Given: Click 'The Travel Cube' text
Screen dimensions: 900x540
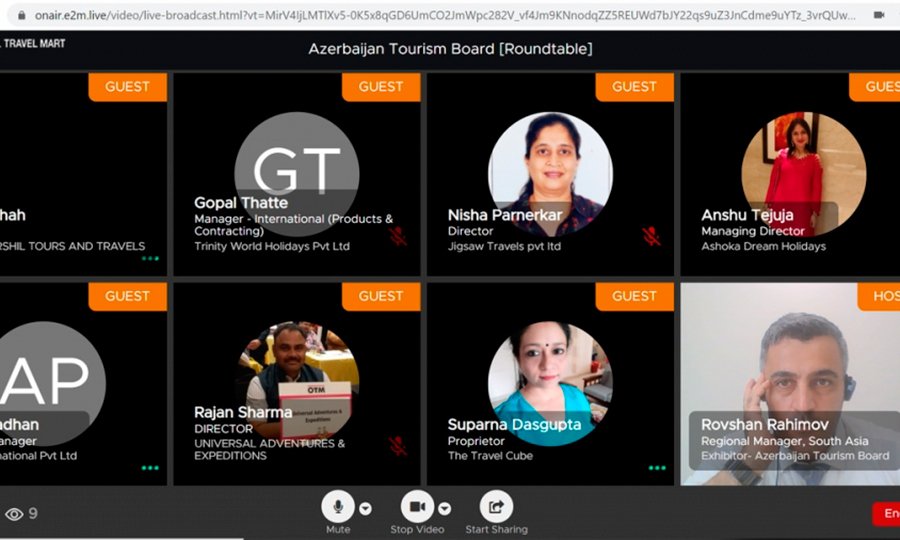Looking at the screenshot, I should click(490, 456).
